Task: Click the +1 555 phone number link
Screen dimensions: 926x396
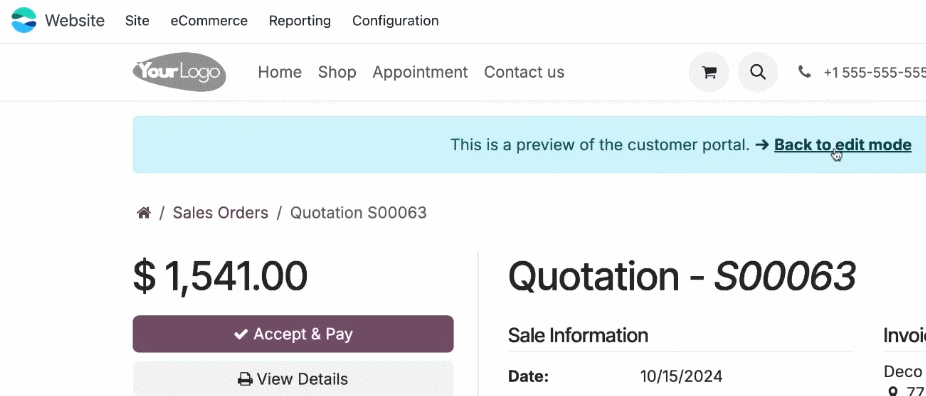Action: click(875, 72)
